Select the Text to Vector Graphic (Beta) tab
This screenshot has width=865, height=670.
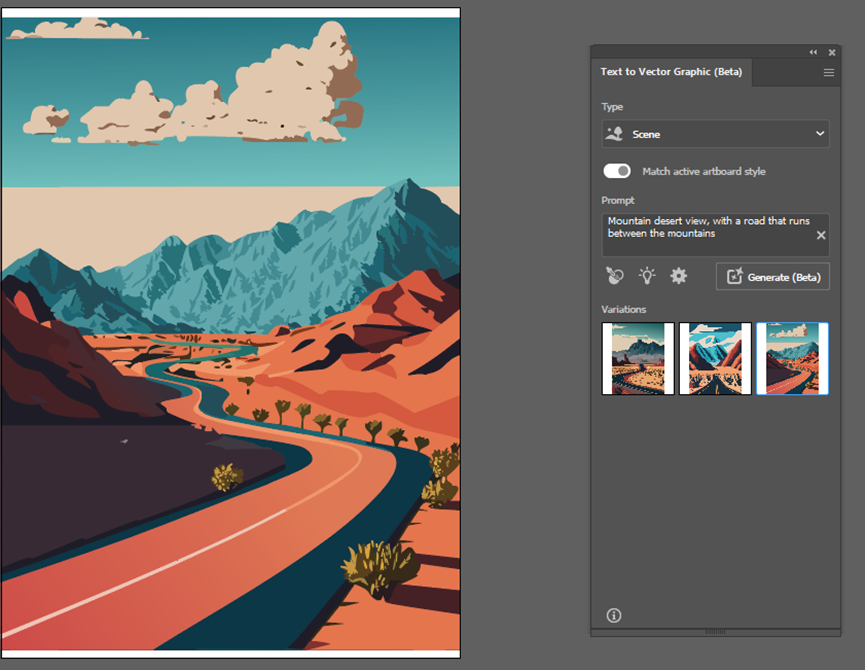[x=671, y=72]
